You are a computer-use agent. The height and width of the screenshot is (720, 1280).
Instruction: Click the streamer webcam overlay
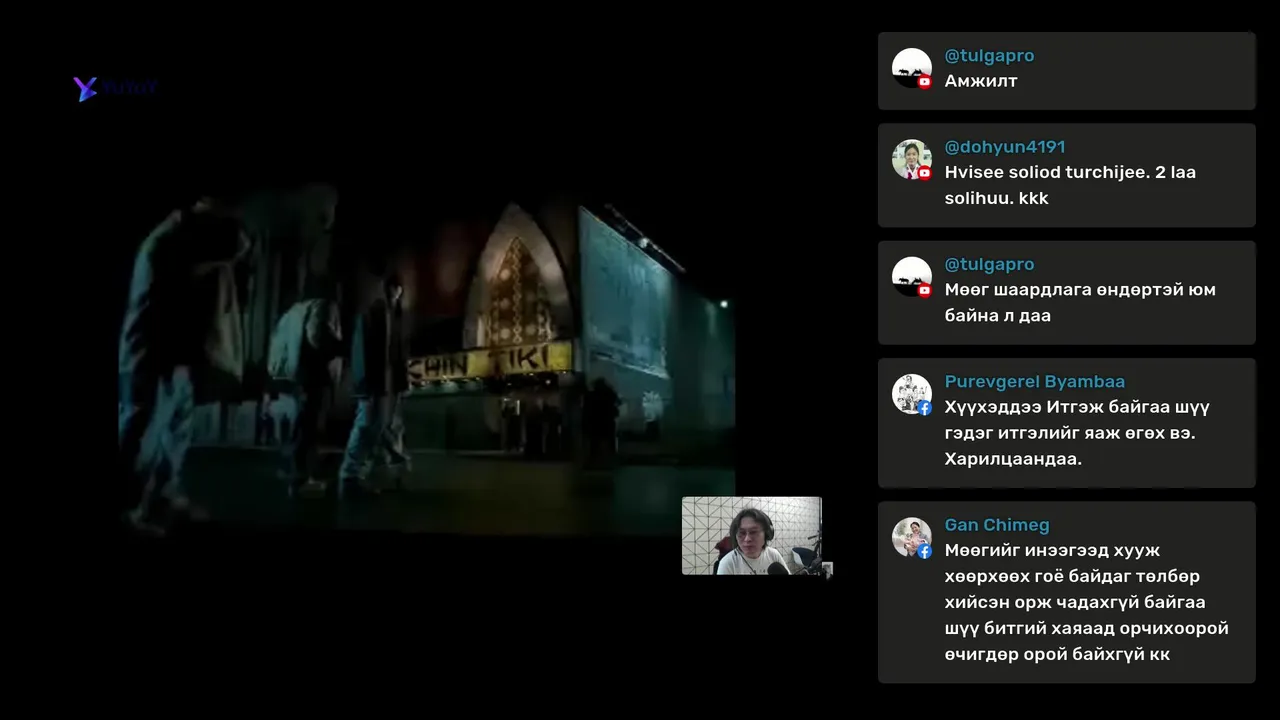[752, 536]
